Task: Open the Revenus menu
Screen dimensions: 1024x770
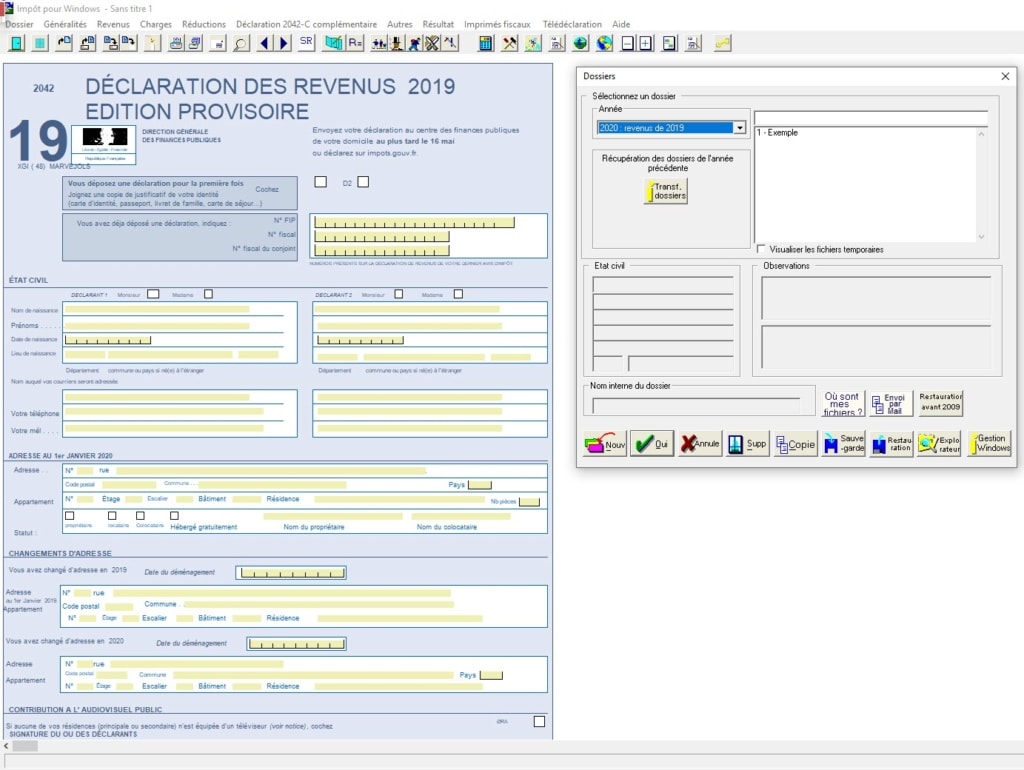Action: tap(113, 24)
